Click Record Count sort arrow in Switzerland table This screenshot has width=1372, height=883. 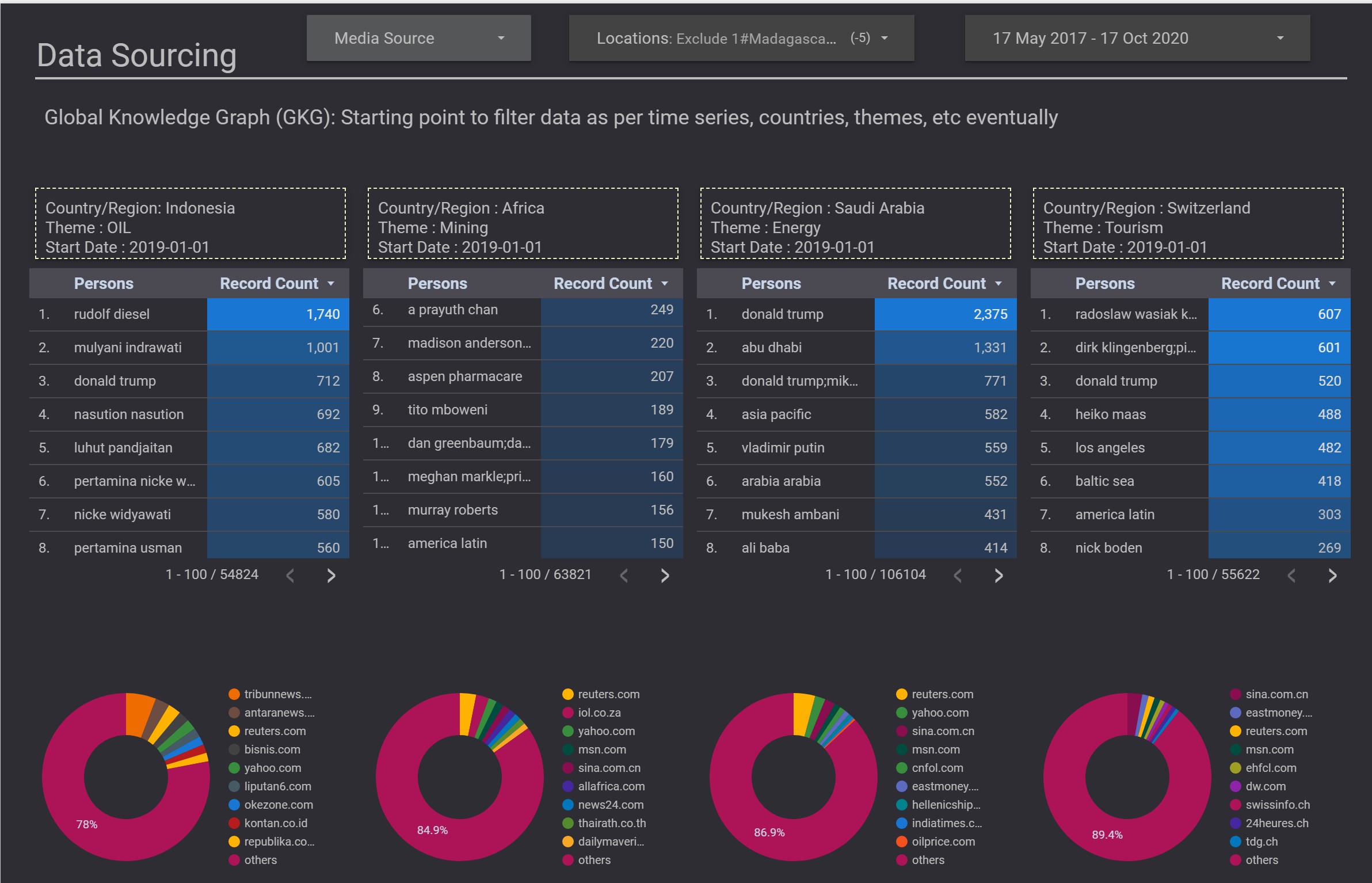(x=1332, y=283)
